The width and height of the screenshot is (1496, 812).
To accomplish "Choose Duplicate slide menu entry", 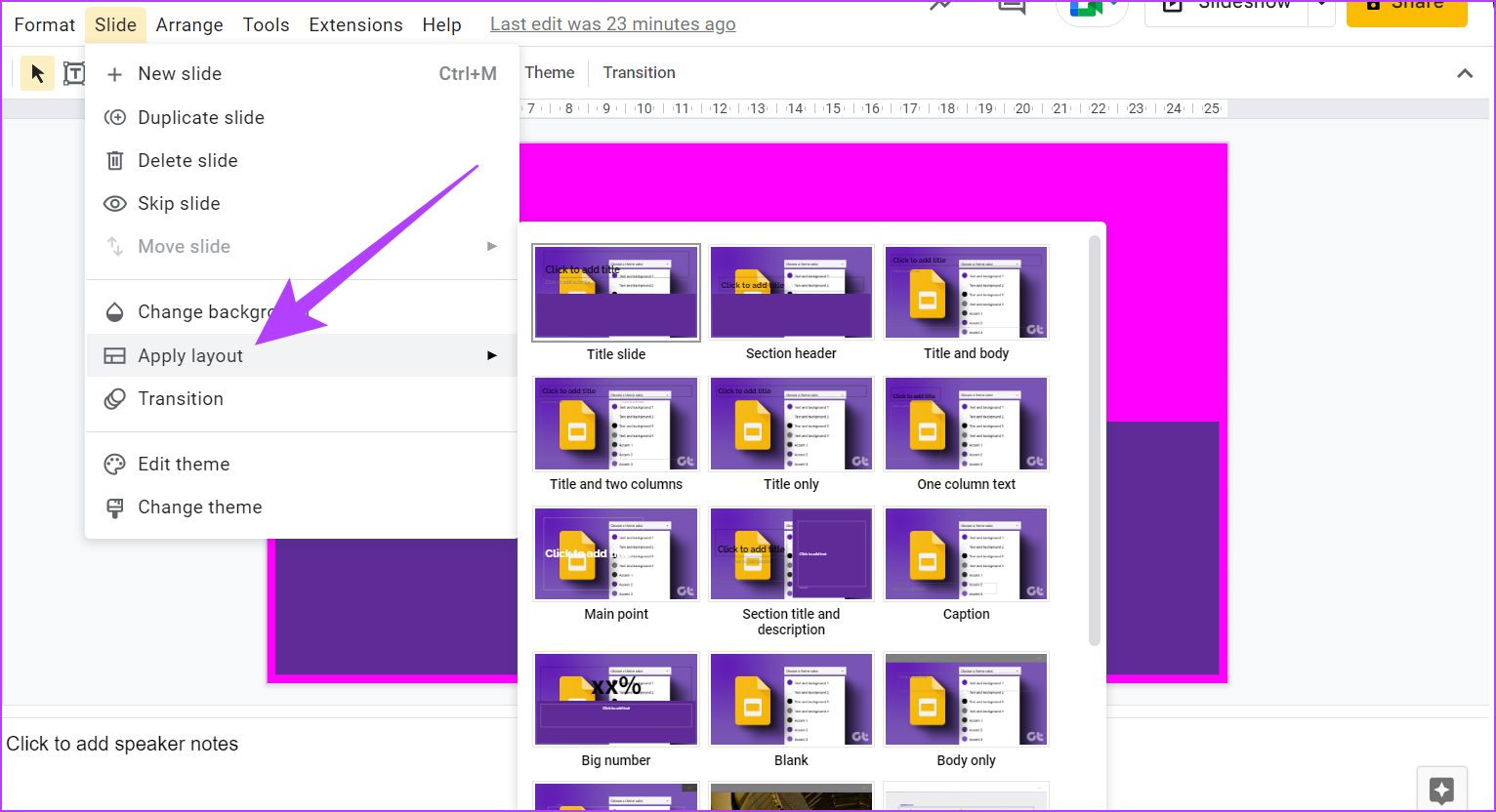I will tap(302, 117).
